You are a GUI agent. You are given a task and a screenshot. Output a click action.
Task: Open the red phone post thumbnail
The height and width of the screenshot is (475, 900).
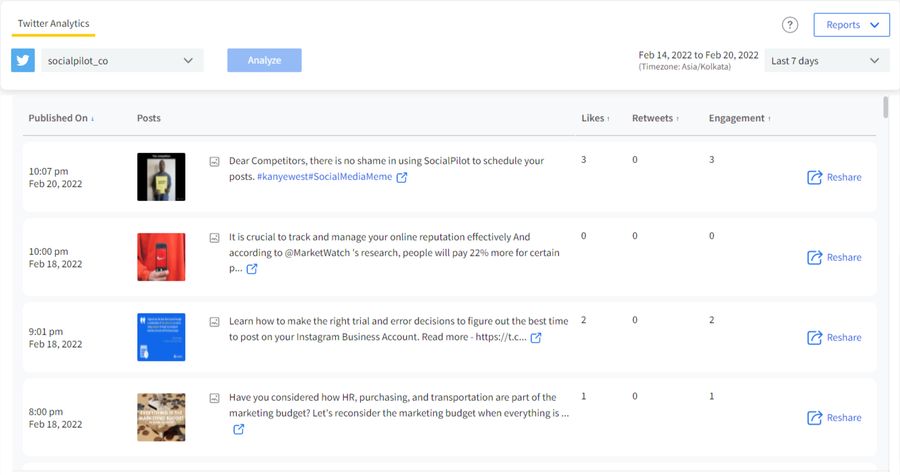click(161, 257)
